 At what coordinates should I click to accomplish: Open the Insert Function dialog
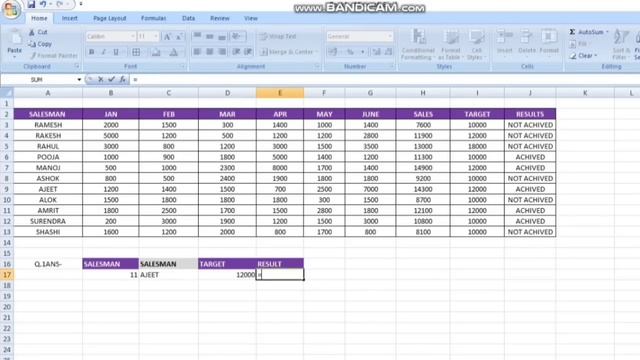click(x=122, y=80)
